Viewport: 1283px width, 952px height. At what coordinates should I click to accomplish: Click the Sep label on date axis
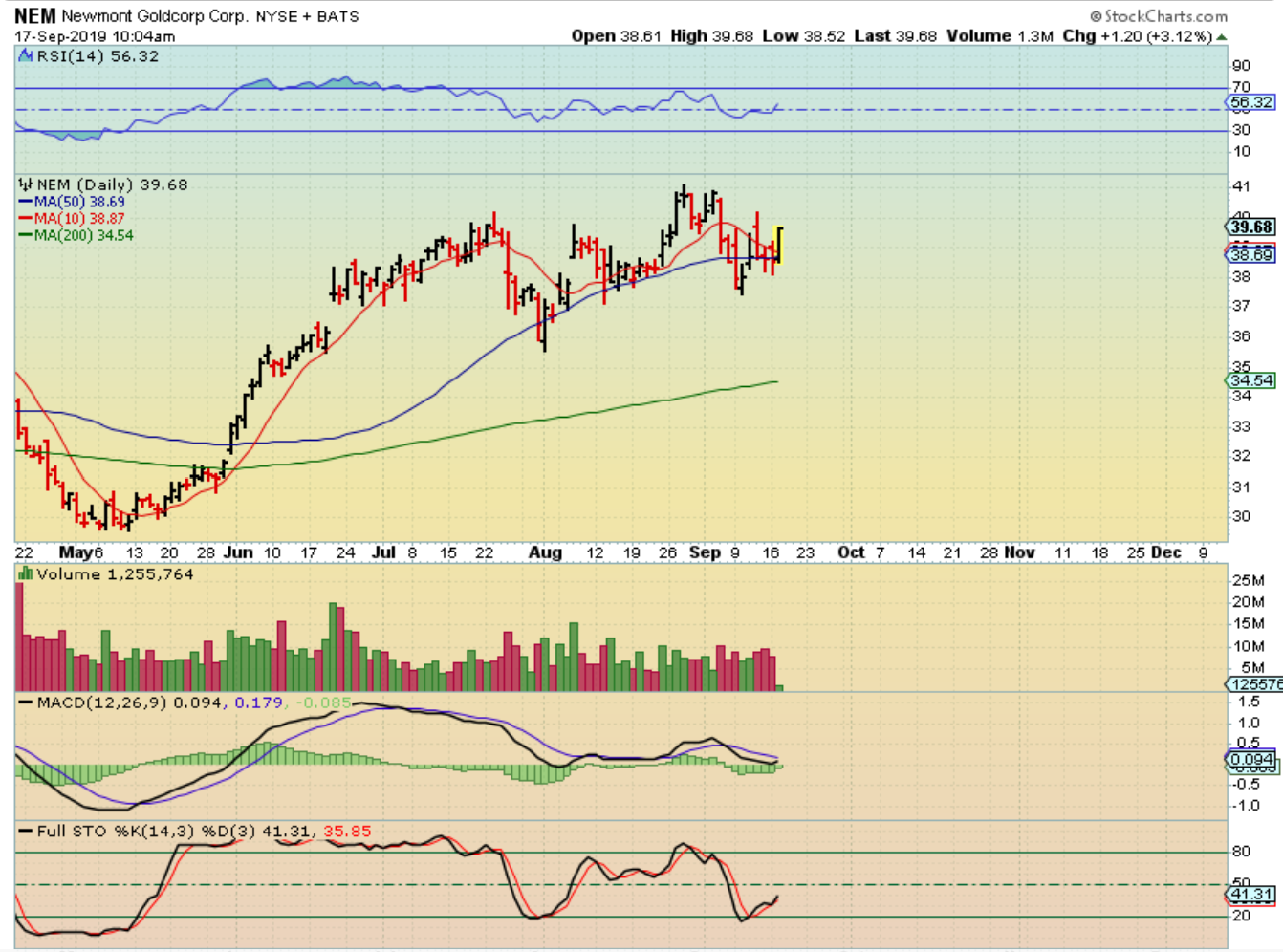tap(705, 552)
